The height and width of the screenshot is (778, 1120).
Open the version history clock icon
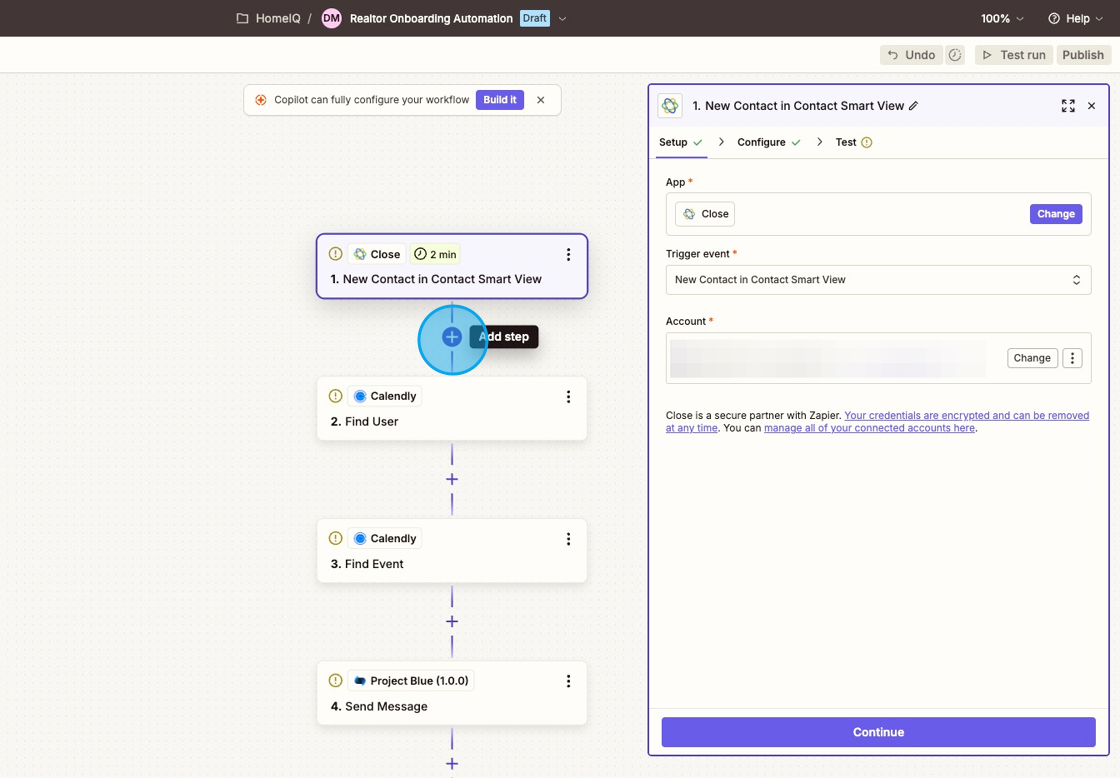coord(955,55)
